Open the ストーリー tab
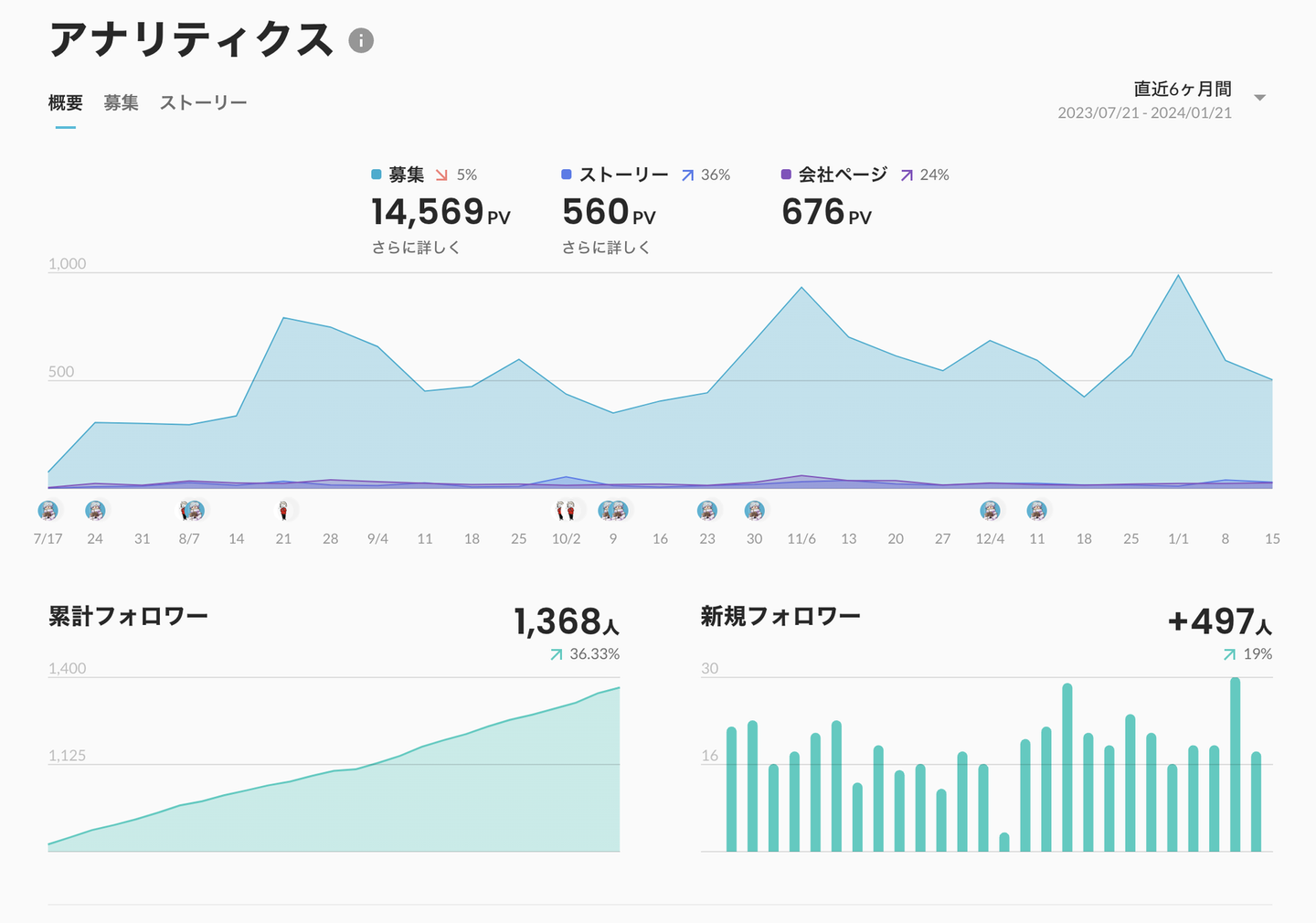 point(203,103)
